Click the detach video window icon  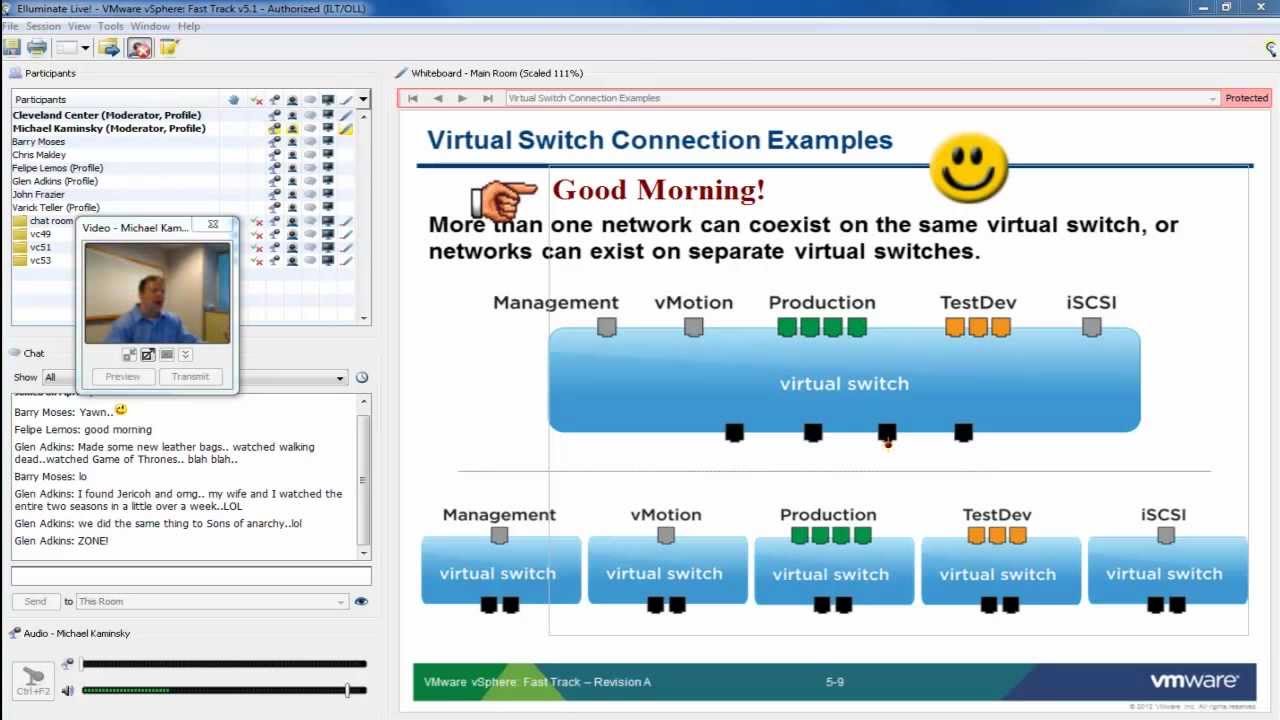(x=148, y=355)
